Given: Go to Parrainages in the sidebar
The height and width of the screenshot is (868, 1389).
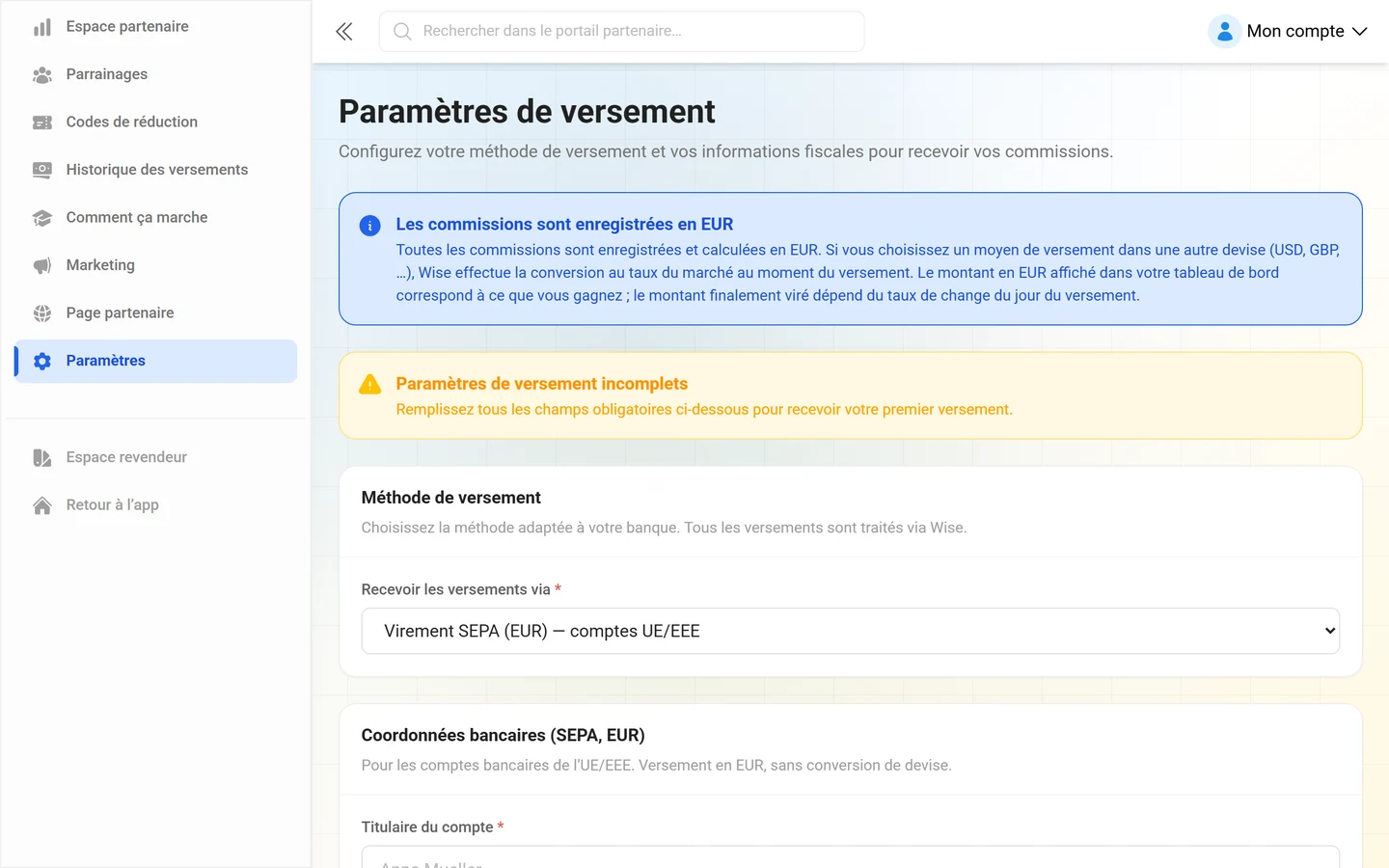Looking at the screenshot, I should [156, 74].
